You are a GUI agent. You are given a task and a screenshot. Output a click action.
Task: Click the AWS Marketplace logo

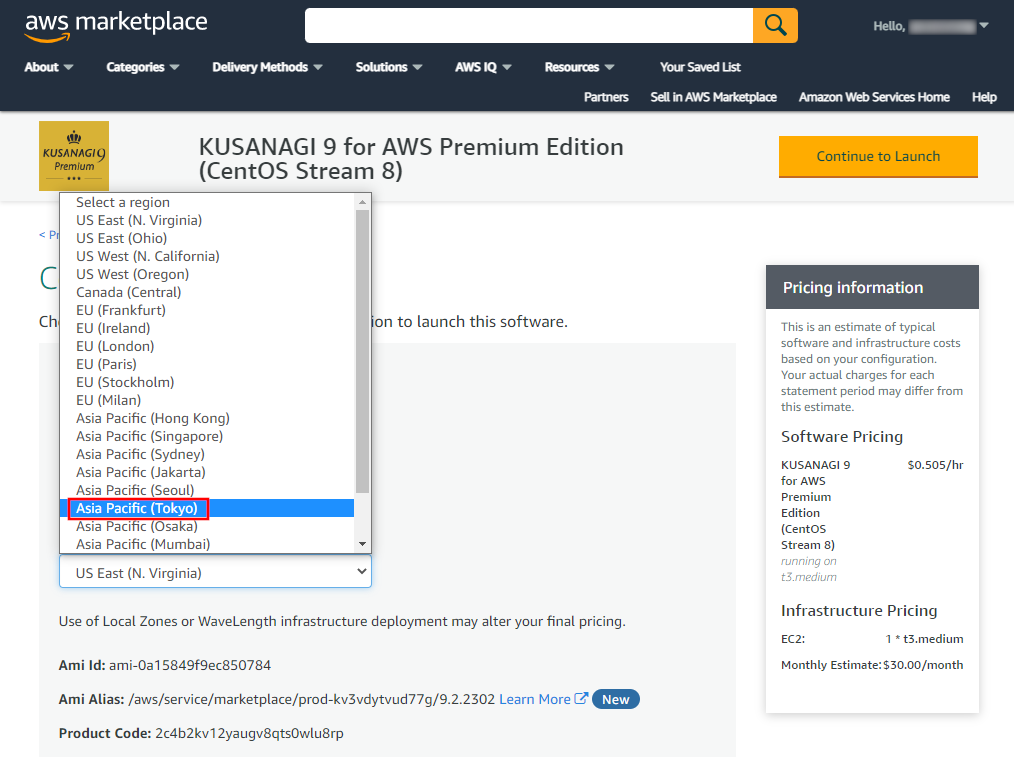(x=116, y=27)
